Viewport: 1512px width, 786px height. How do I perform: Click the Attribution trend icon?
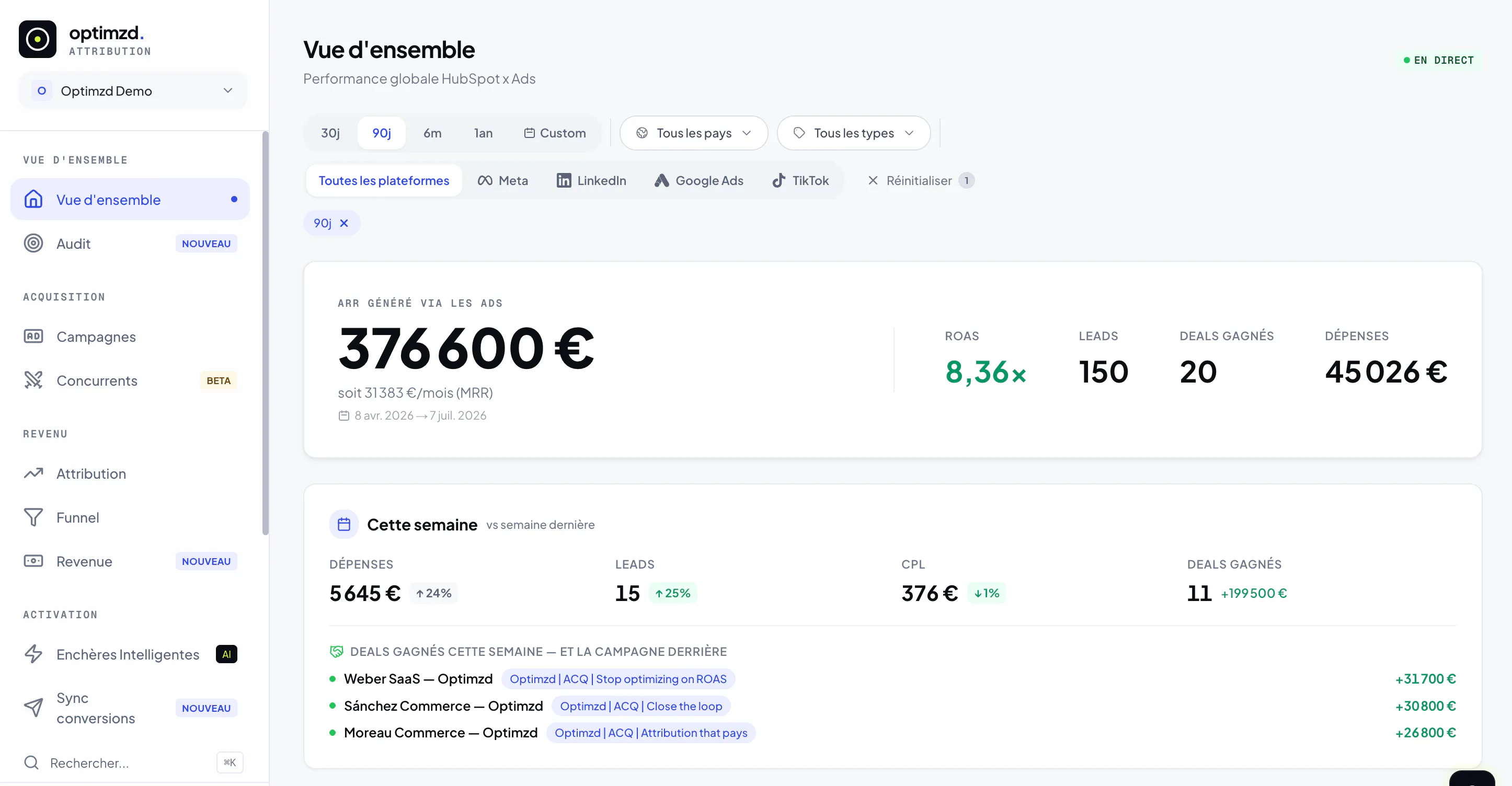[x=33, y=473]
